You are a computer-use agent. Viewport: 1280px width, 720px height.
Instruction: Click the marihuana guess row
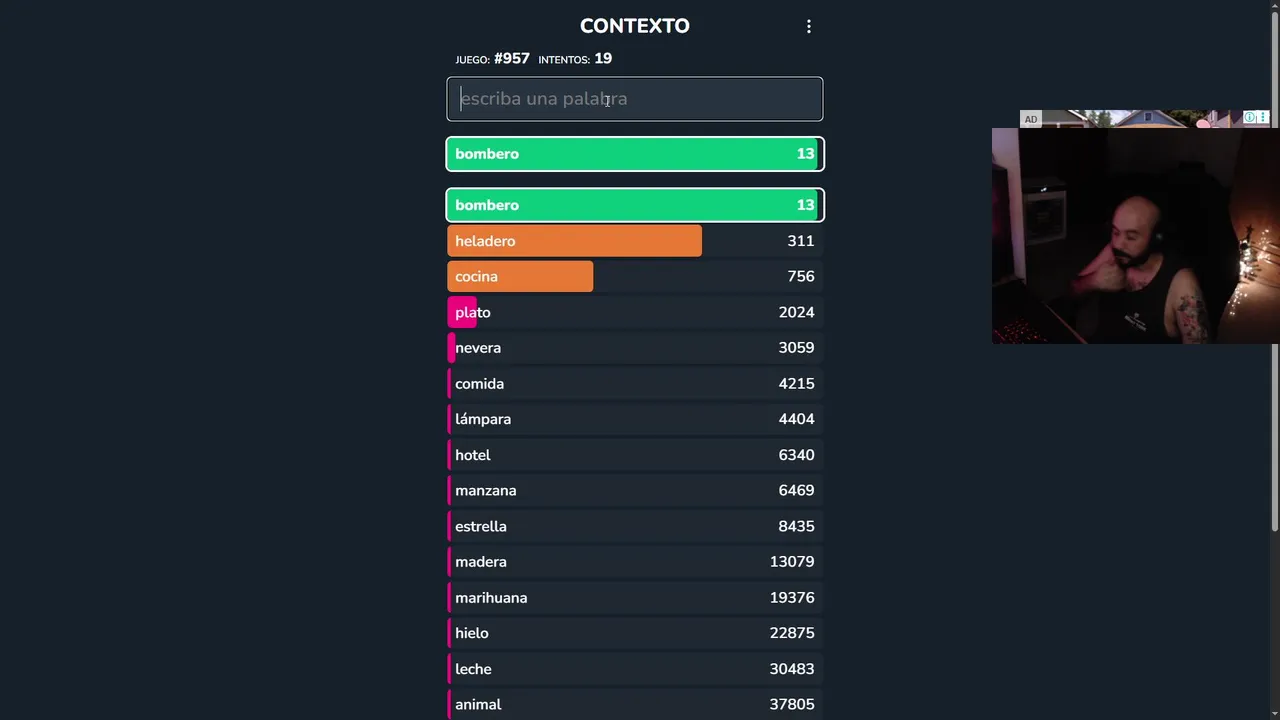pos(635,598)
